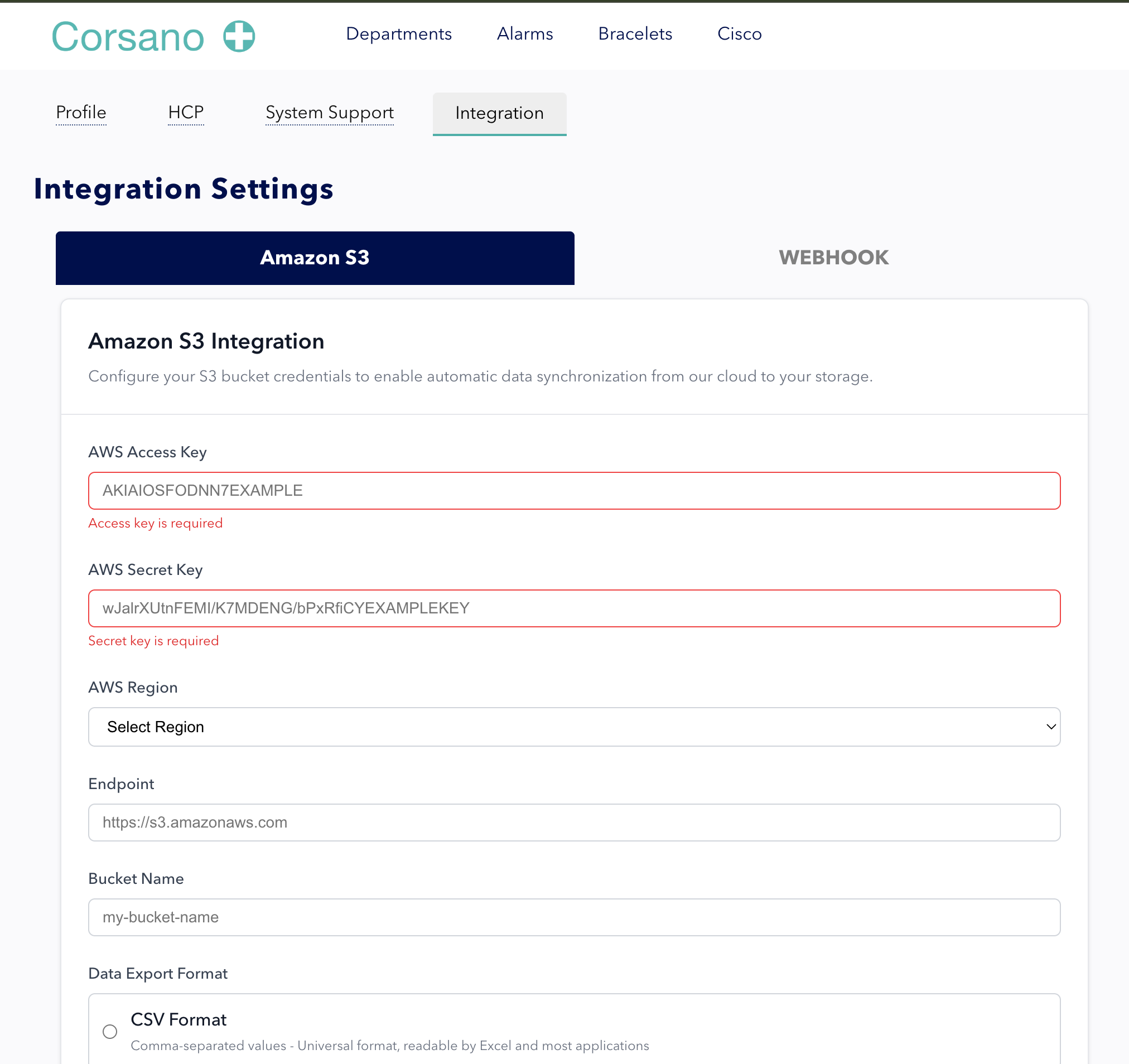Click the Corsano brand name logo
Viewport: 1129px width, 1064px height.
click(128, 37)
